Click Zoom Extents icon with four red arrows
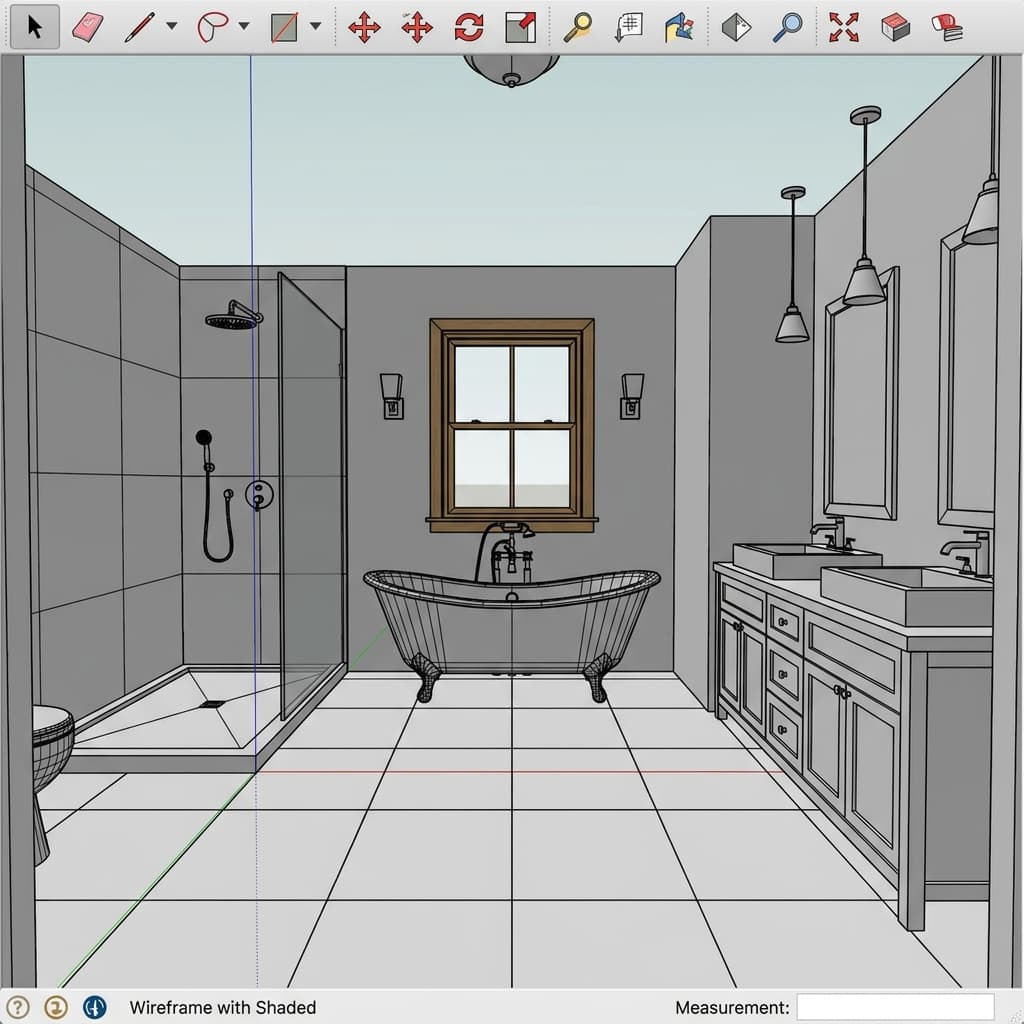 coord(843,27)
